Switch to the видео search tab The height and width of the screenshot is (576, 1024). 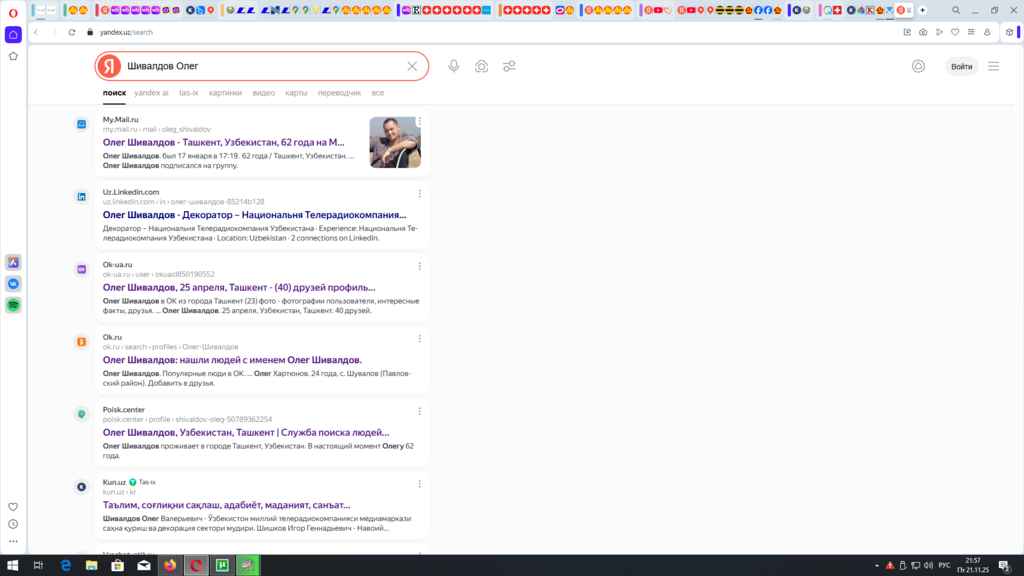tap(263, 93)
